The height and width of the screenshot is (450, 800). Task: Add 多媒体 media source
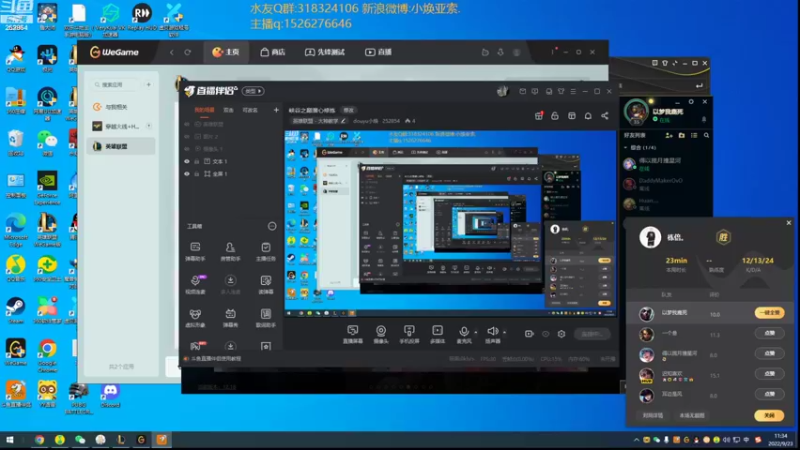[x=437, y=335]
